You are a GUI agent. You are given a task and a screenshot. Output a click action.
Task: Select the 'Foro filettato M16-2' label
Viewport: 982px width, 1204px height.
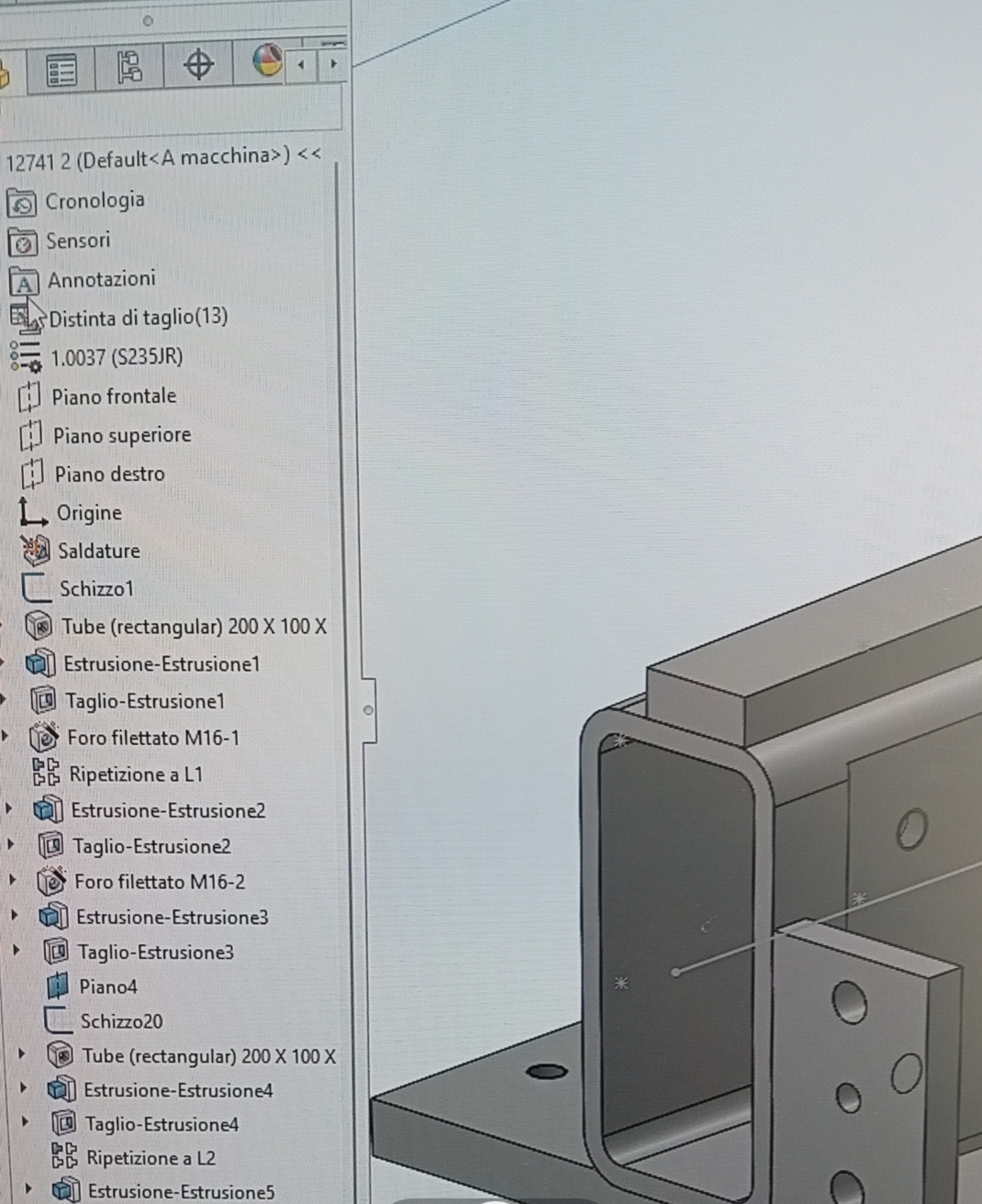(x=160, y=882)
